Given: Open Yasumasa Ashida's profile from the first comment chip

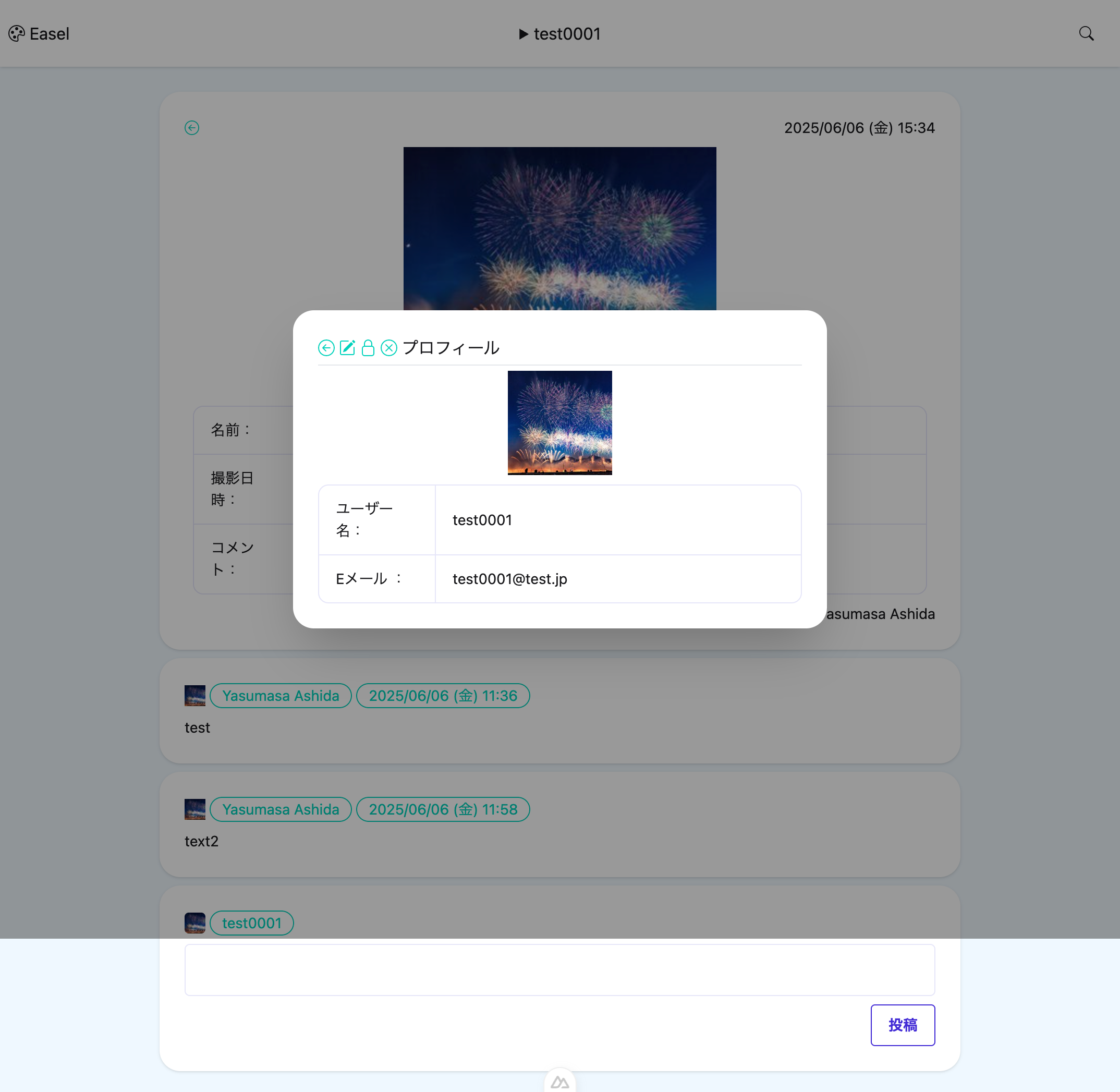Looking at the screenshot, I should pyautogui.click(x=281, y=695).
